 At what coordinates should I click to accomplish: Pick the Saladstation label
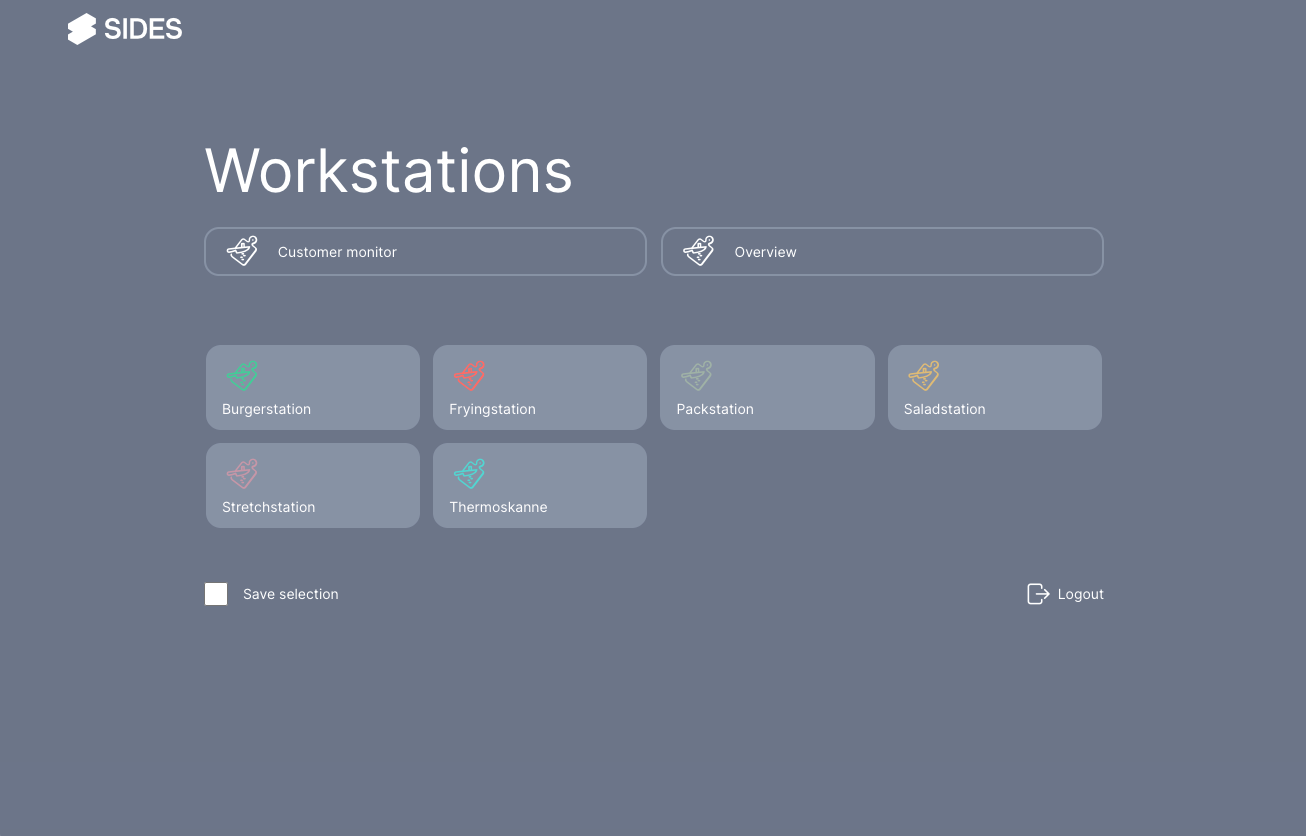coord(944,409)
